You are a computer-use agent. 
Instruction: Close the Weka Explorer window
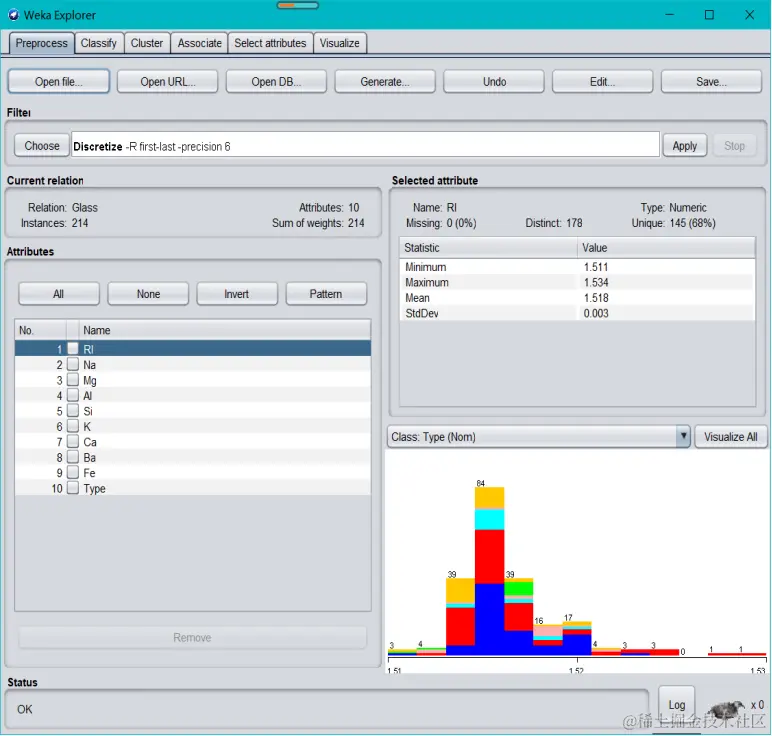point(749,15)
